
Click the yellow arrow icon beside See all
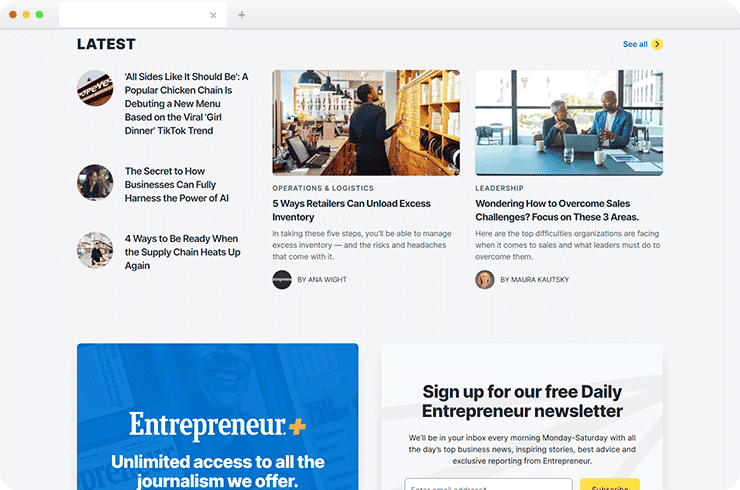point(657,44)
